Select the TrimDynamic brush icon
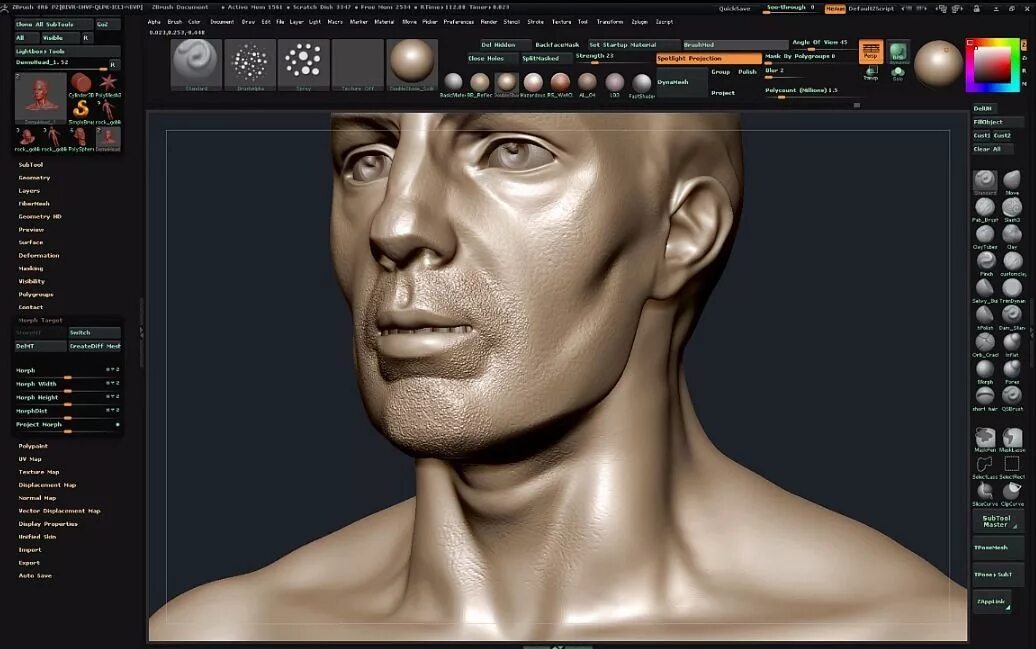The image size is (1036, 649). (1012, 287)
